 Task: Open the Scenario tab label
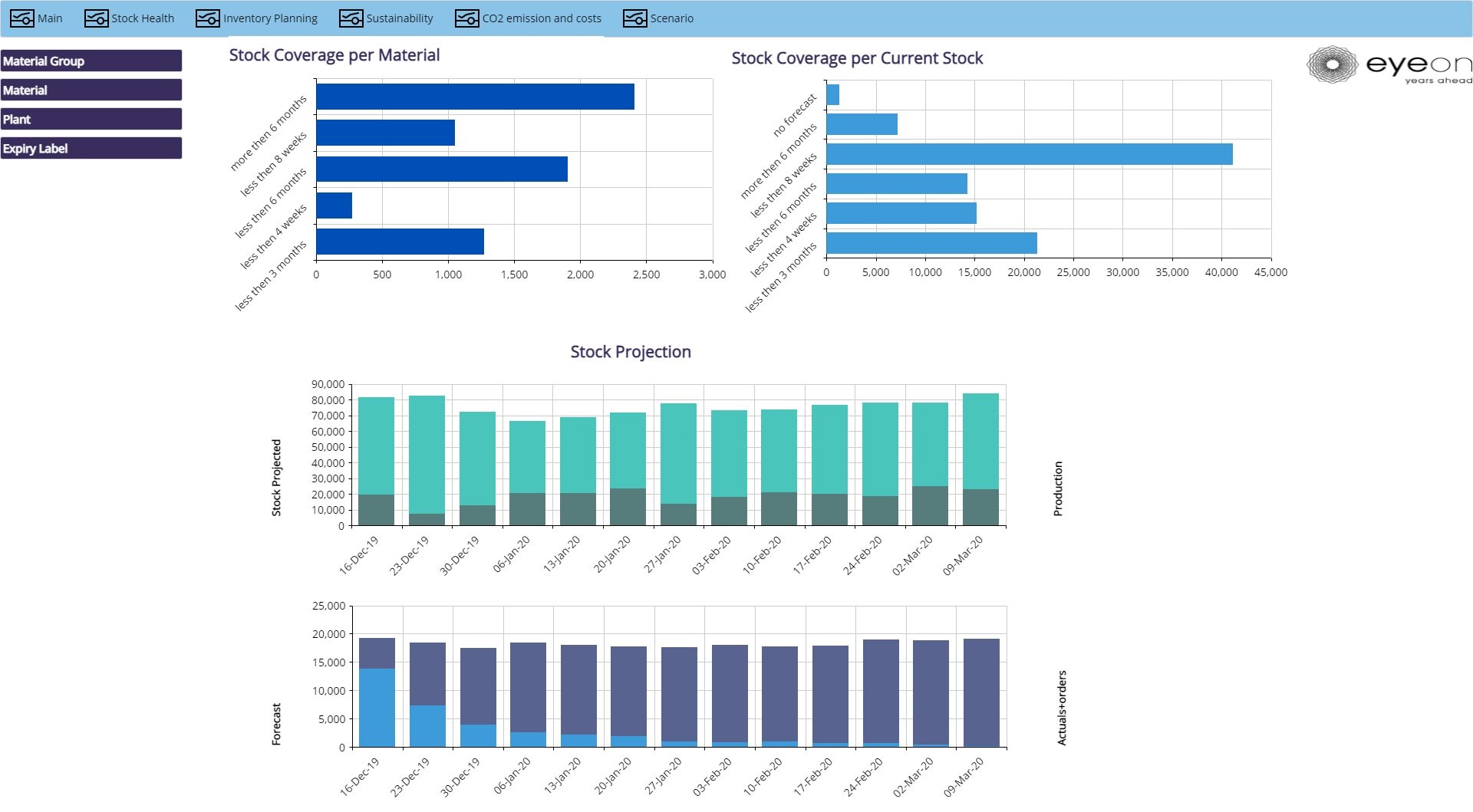[x=671, y=18]
